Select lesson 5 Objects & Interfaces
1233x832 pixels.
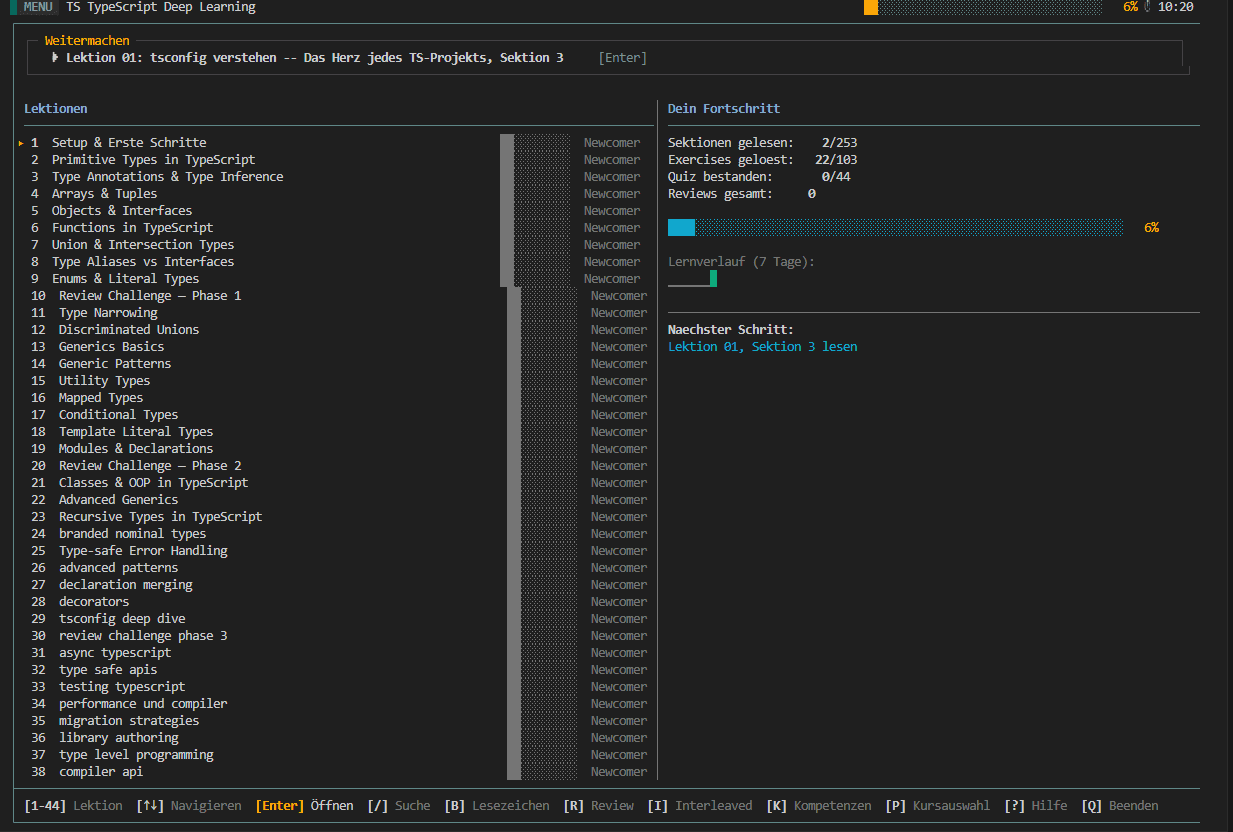(x=335, y=211)
